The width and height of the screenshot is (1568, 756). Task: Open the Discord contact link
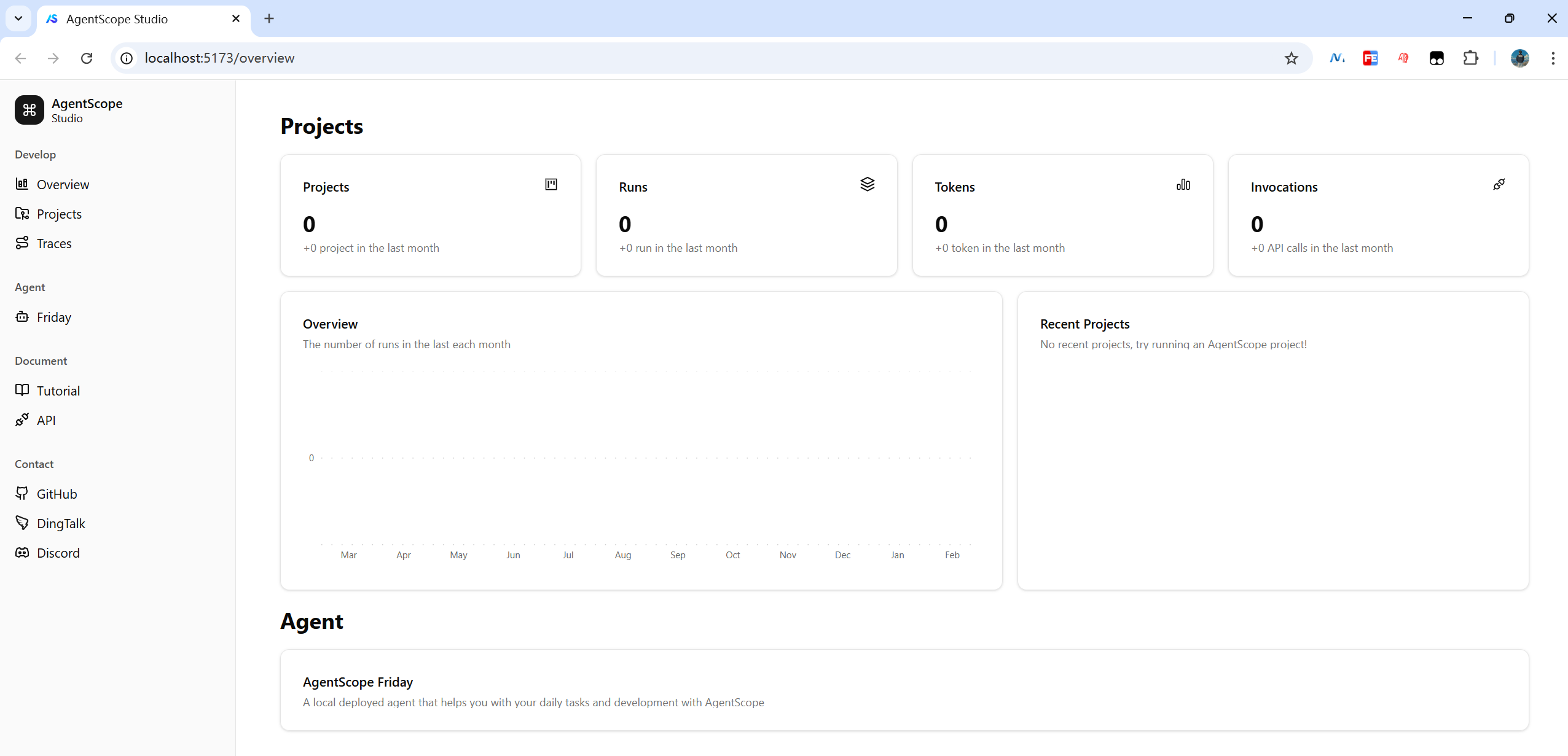point(58,553)
